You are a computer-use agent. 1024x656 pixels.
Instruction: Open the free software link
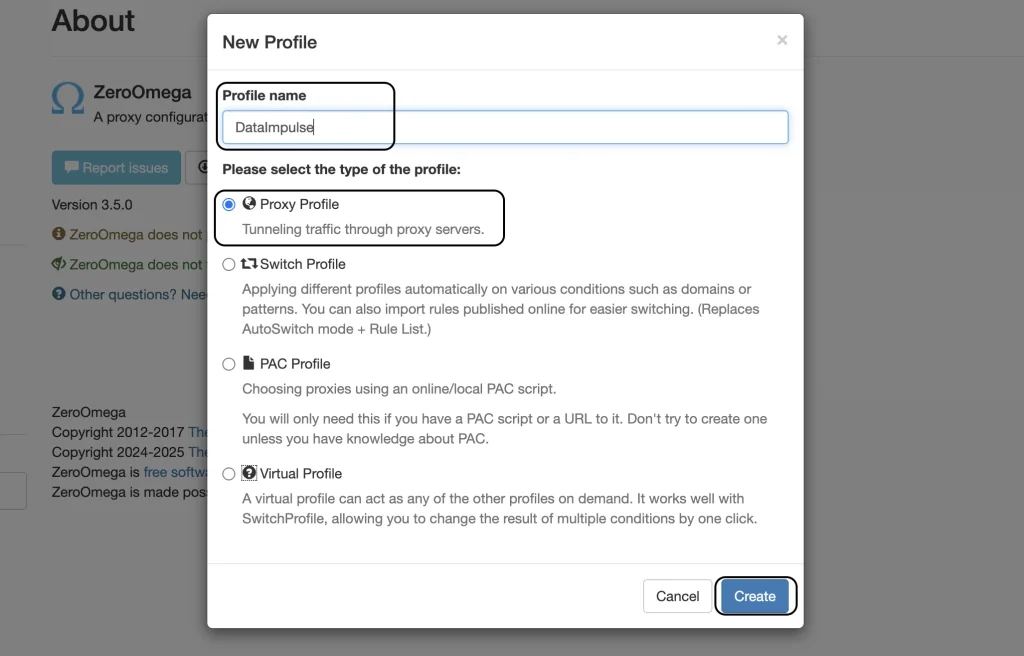(175, 472)
